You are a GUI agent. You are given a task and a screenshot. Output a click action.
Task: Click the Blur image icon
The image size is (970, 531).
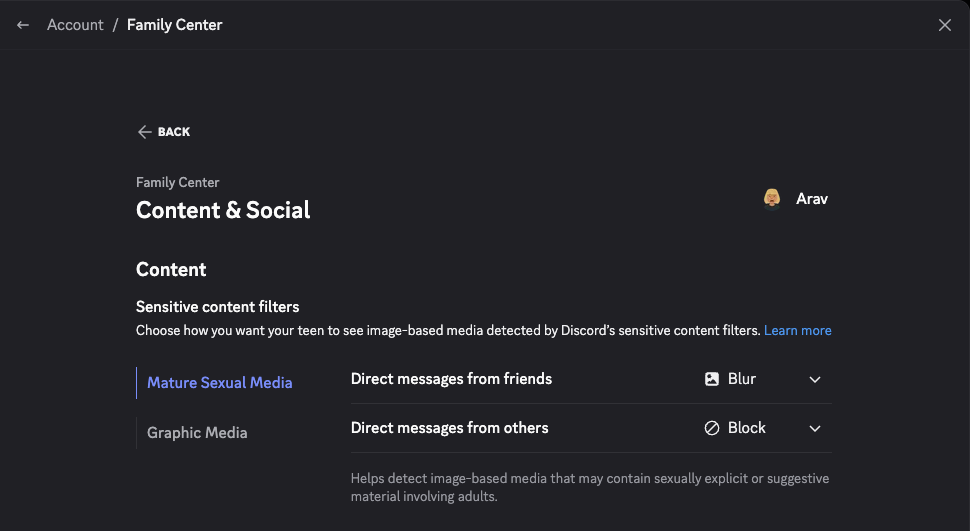click(712, 379)
